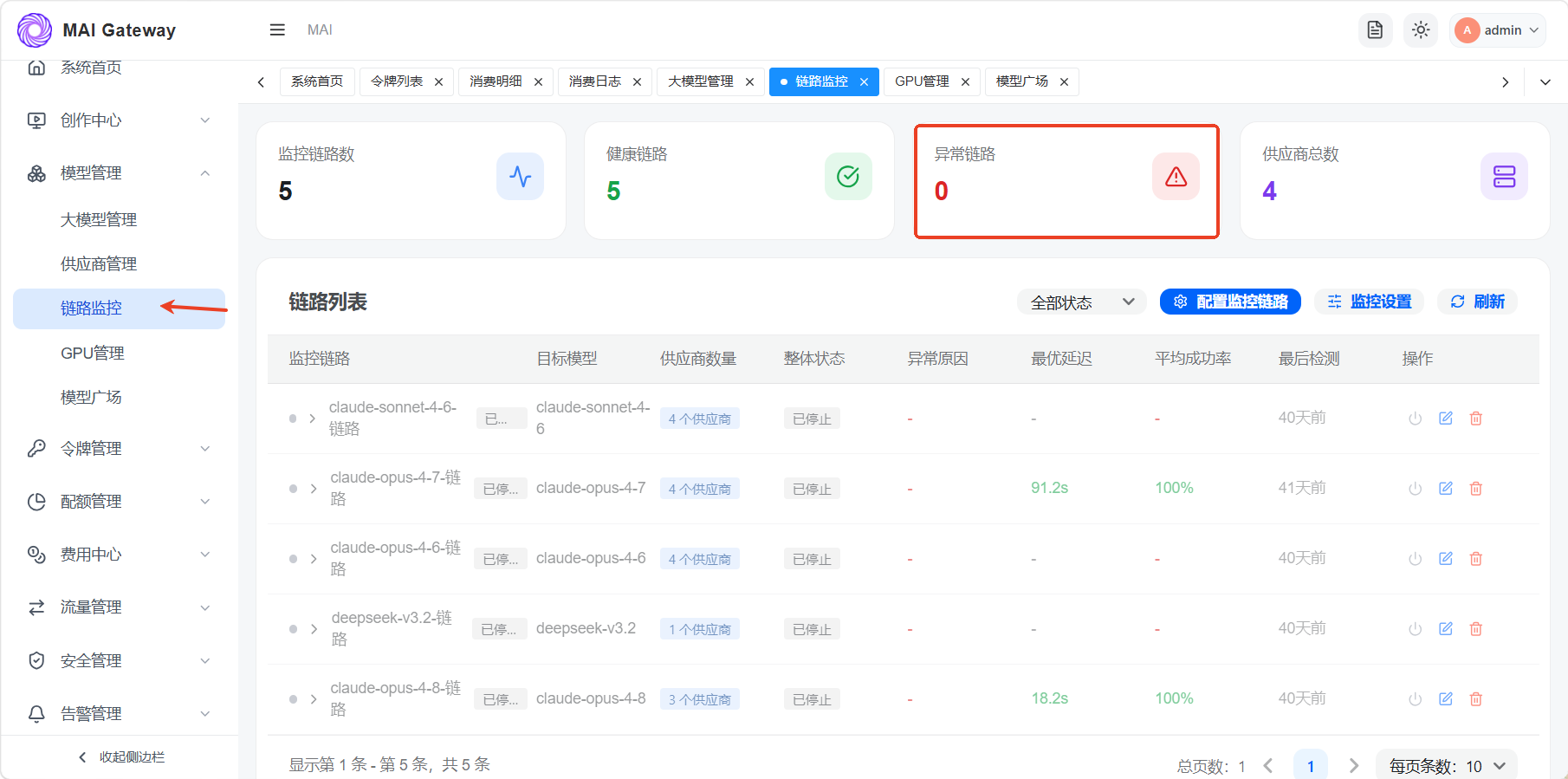The width and height of the screenshot is (1568, 779).
Task: Edit the deepseek-v3.2 chain
Action: coord(1446,629)
